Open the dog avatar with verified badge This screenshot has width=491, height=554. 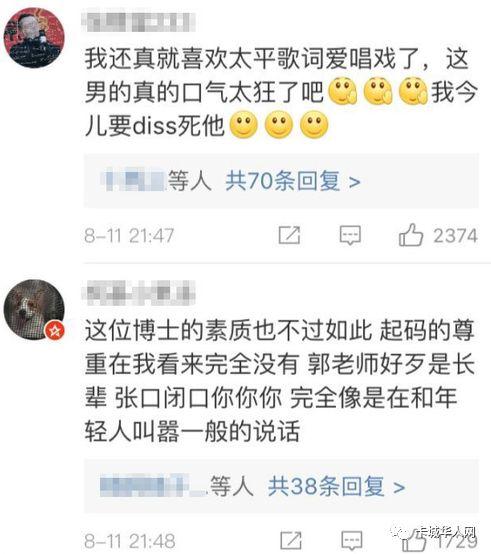tap(34, 310)
